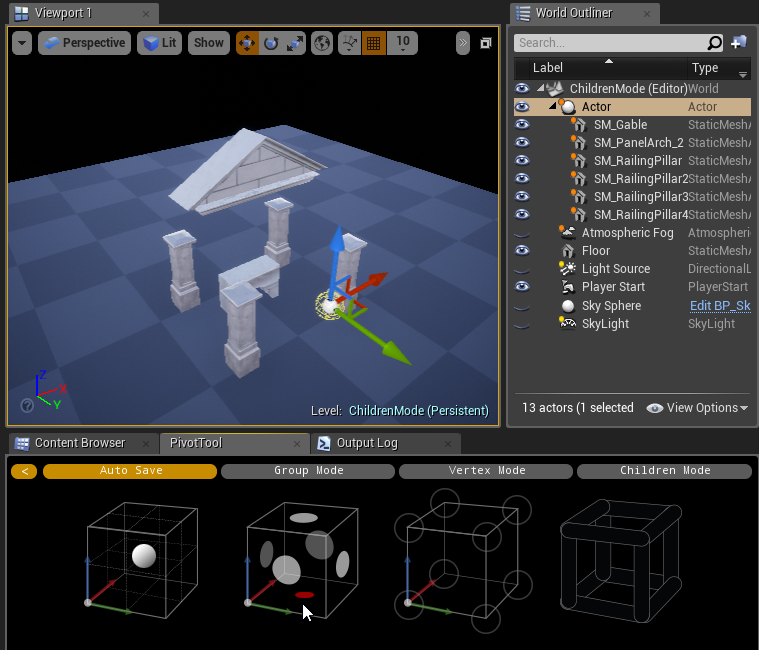759x650 pixels.
Task: Select the scale gizmo tool
Action: pyautogui.click(x=294, y=43)
